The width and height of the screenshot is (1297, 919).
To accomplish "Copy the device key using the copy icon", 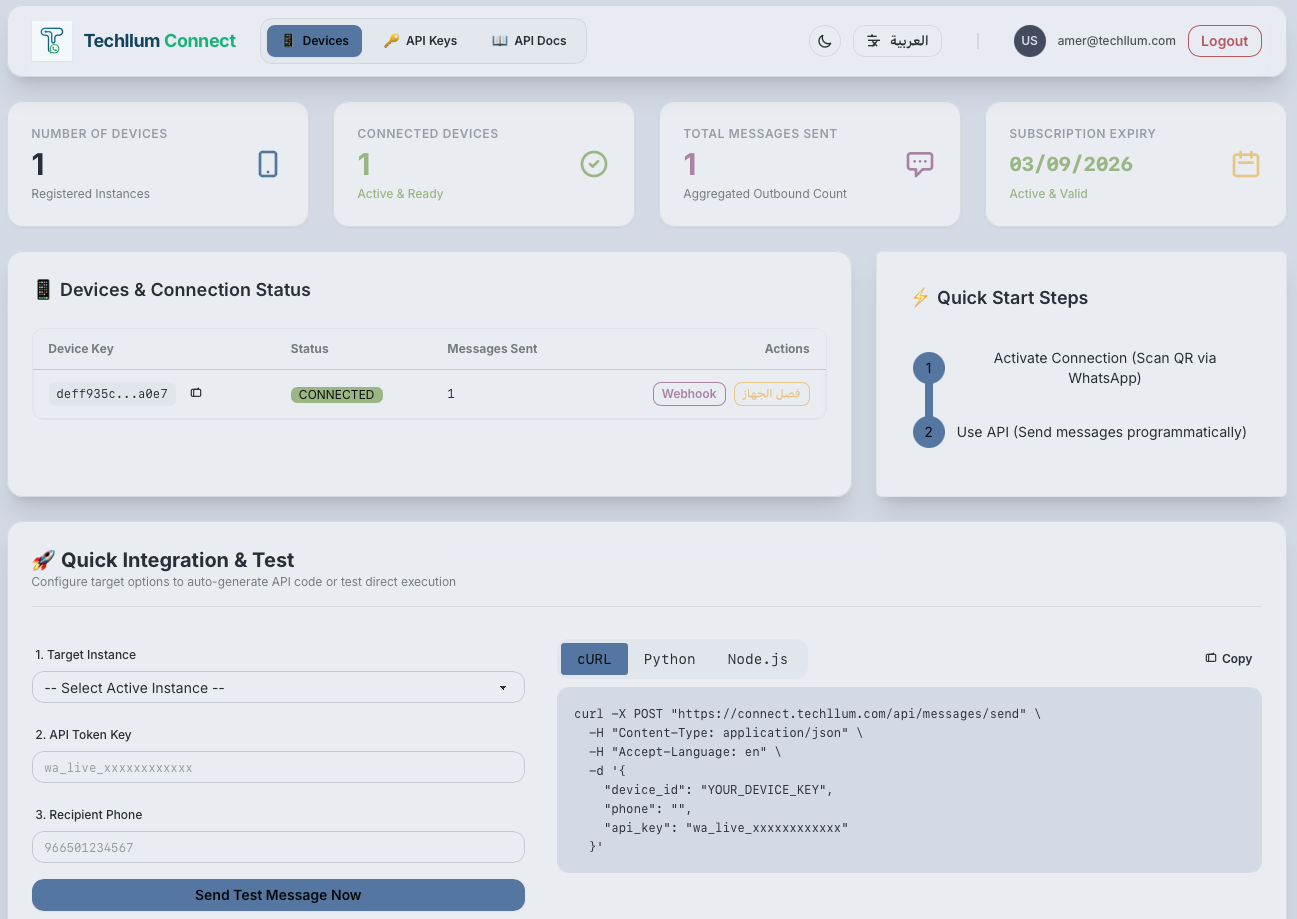I will pyautogui.click(x=196, y=393).
